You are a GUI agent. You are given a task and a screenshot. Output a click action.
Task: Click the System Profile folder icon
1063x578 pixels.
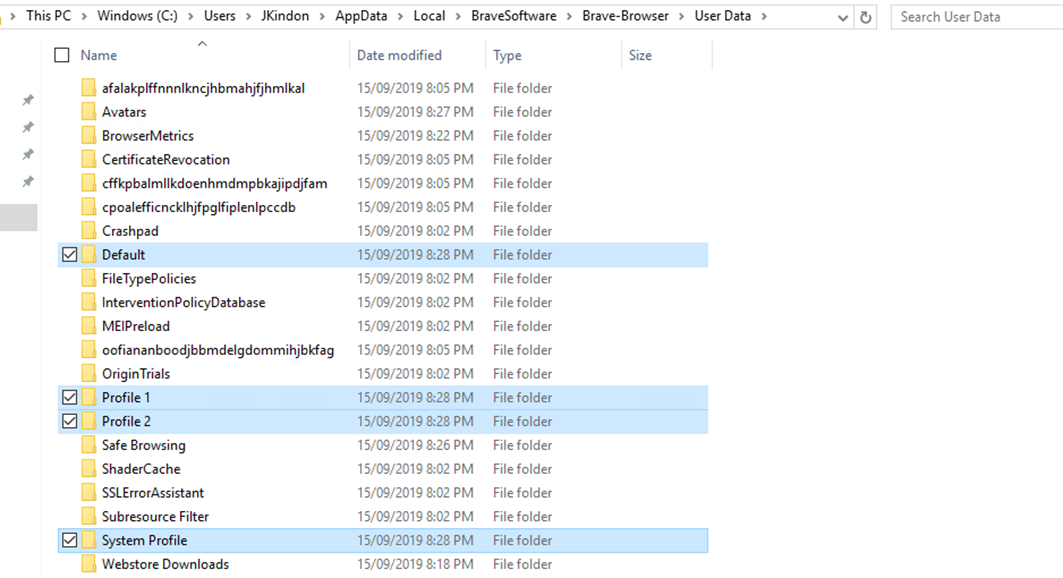[89, 540]
